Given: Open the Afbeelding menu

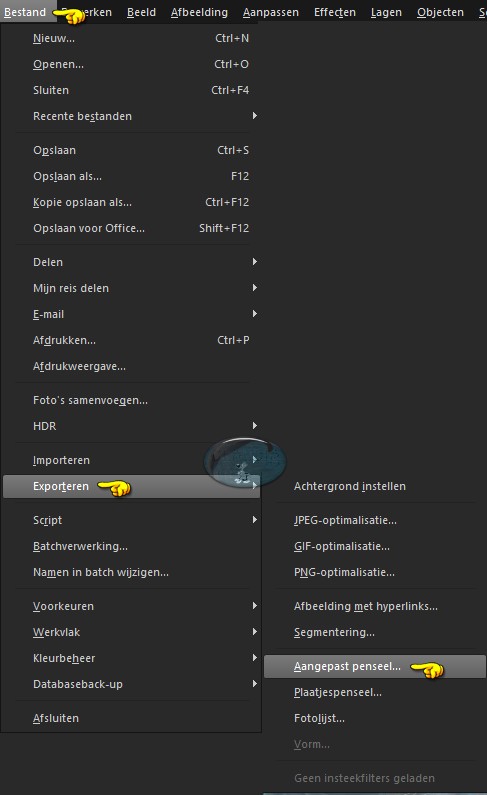Looking at the screenshot, I should (x=199, y=12).
